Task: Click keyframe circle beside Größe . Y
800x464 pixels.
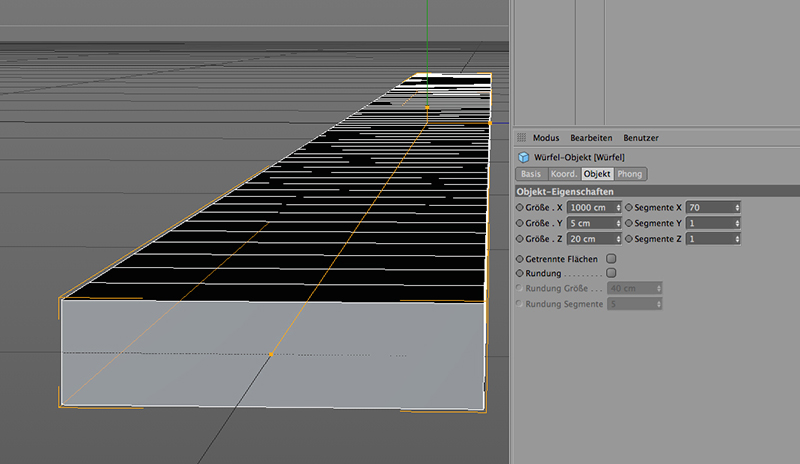Action: coord(519,223)
